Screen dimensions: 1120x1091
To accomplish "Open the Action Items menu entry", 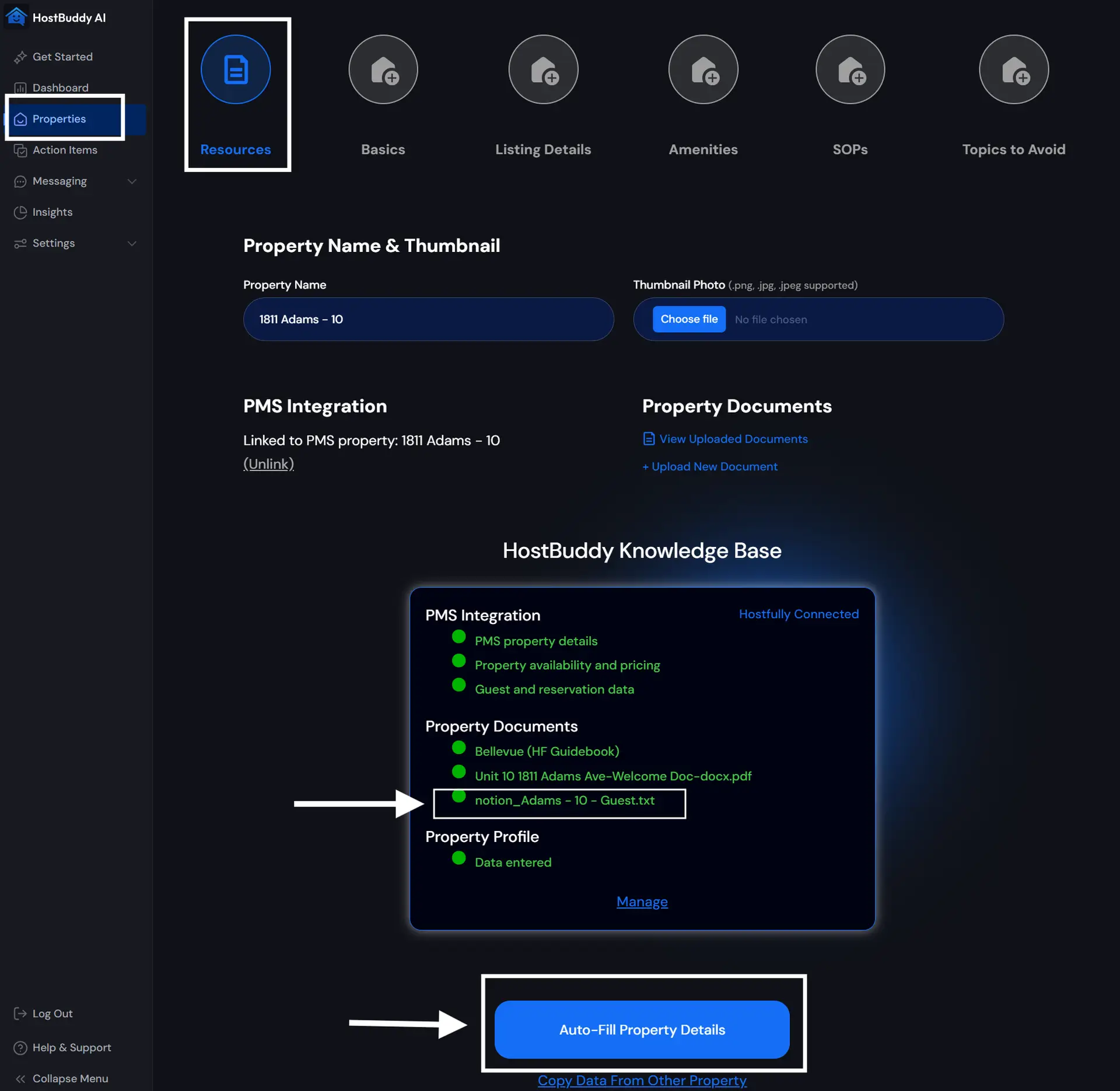I will [x=65, y=150].
